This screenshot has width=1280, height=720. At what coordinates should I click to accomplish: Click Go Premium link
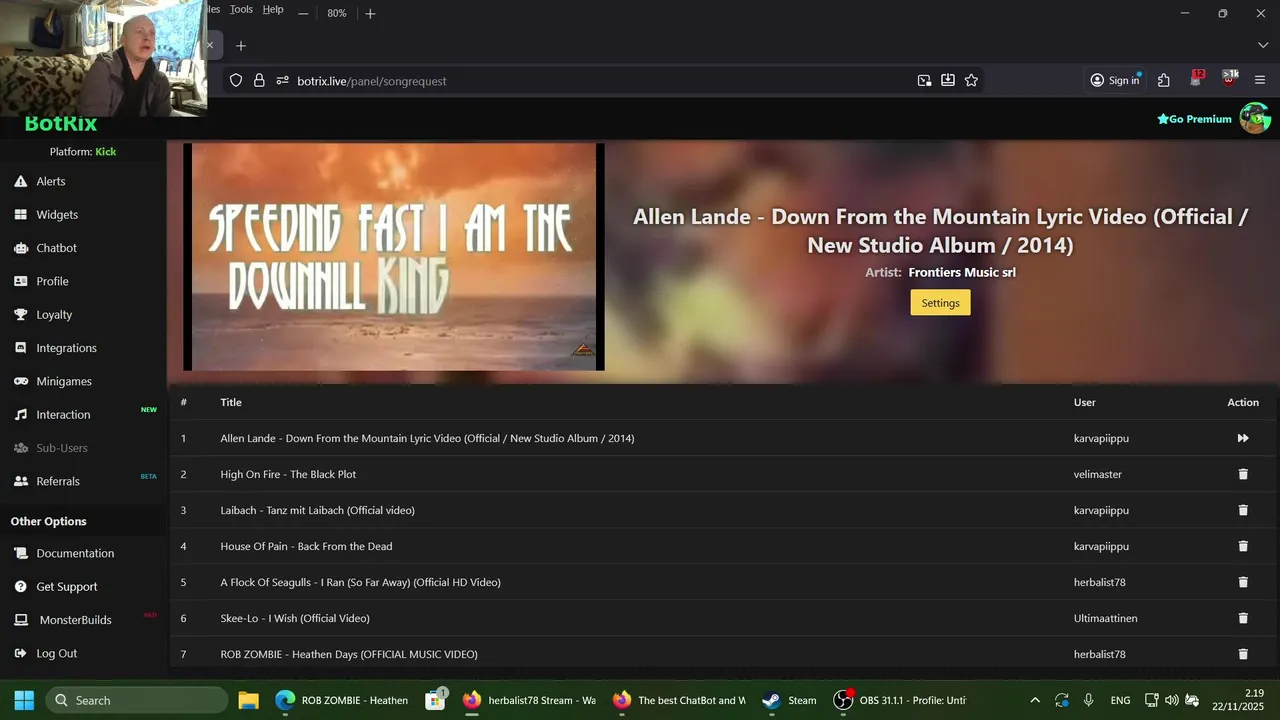[x=1194, y=119]
